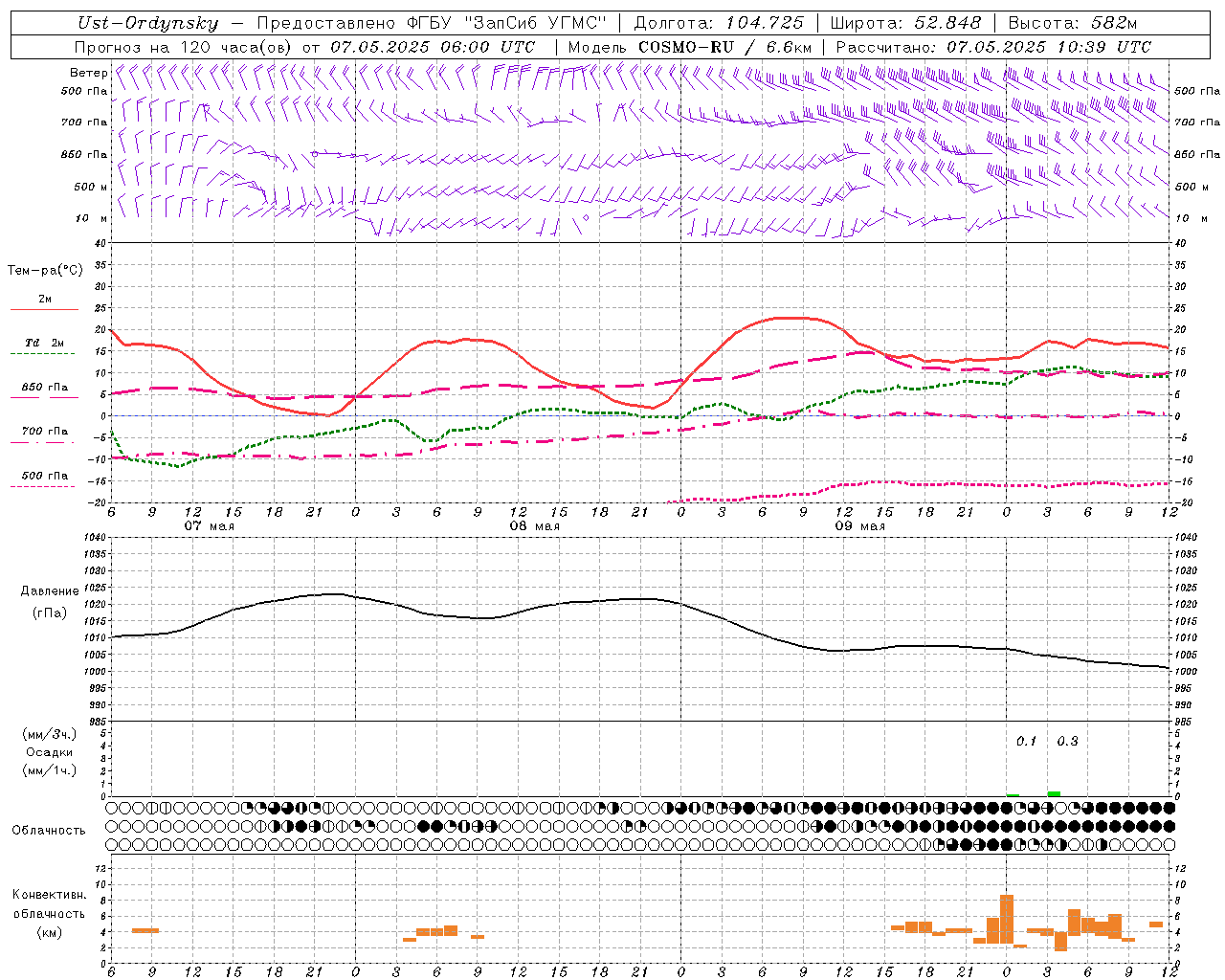Viewport: 1225px width, 980px height.
Task: Click the 'Облачность' cloudiness label
Action: tap(49, 830)
